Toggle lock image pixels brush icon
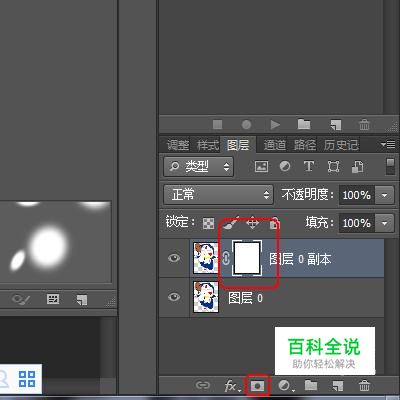This screenshot has height=400, width=400. coord(231,223)
